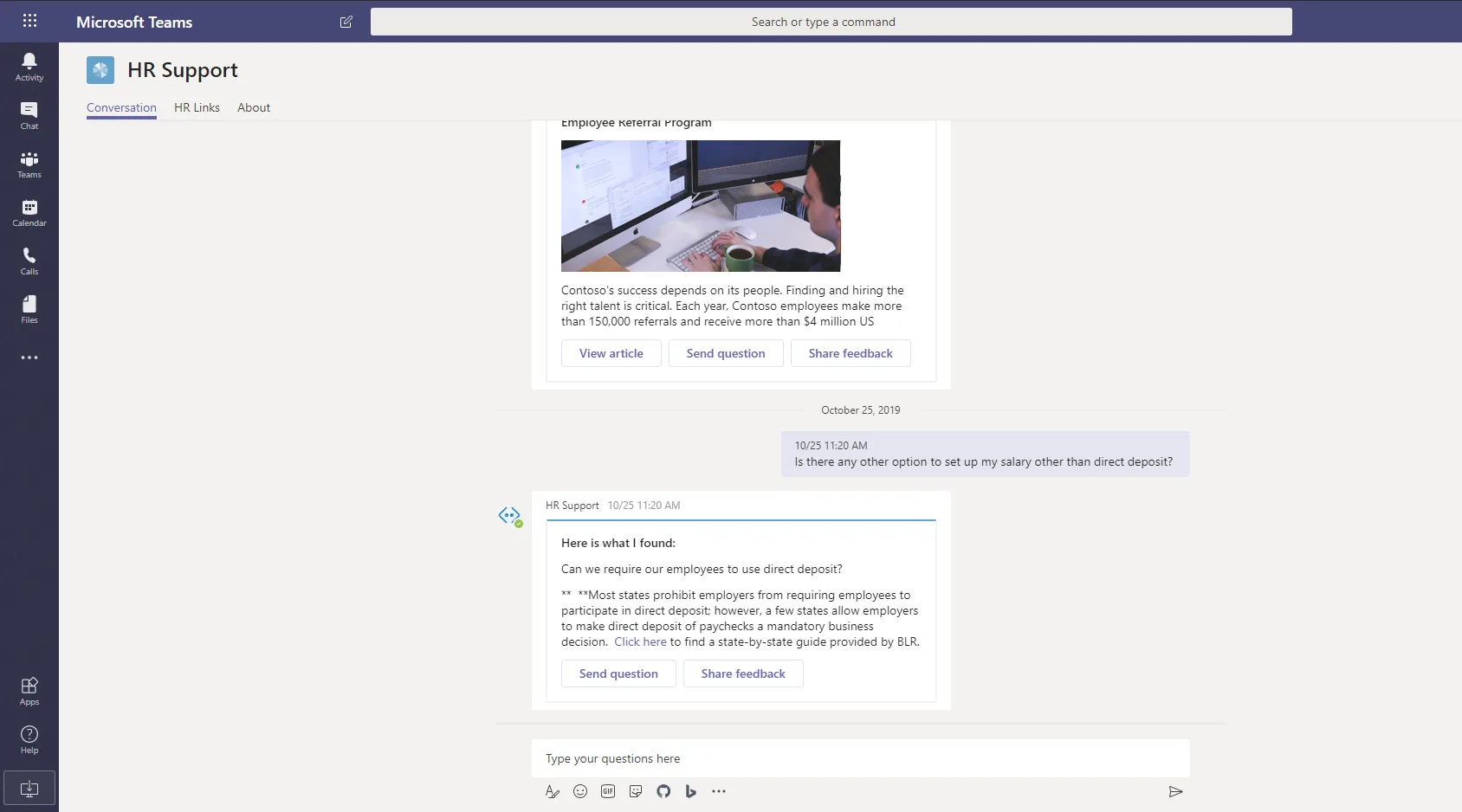
Task: Open the Activity feed in sidebar
Action: click(29, 67)
